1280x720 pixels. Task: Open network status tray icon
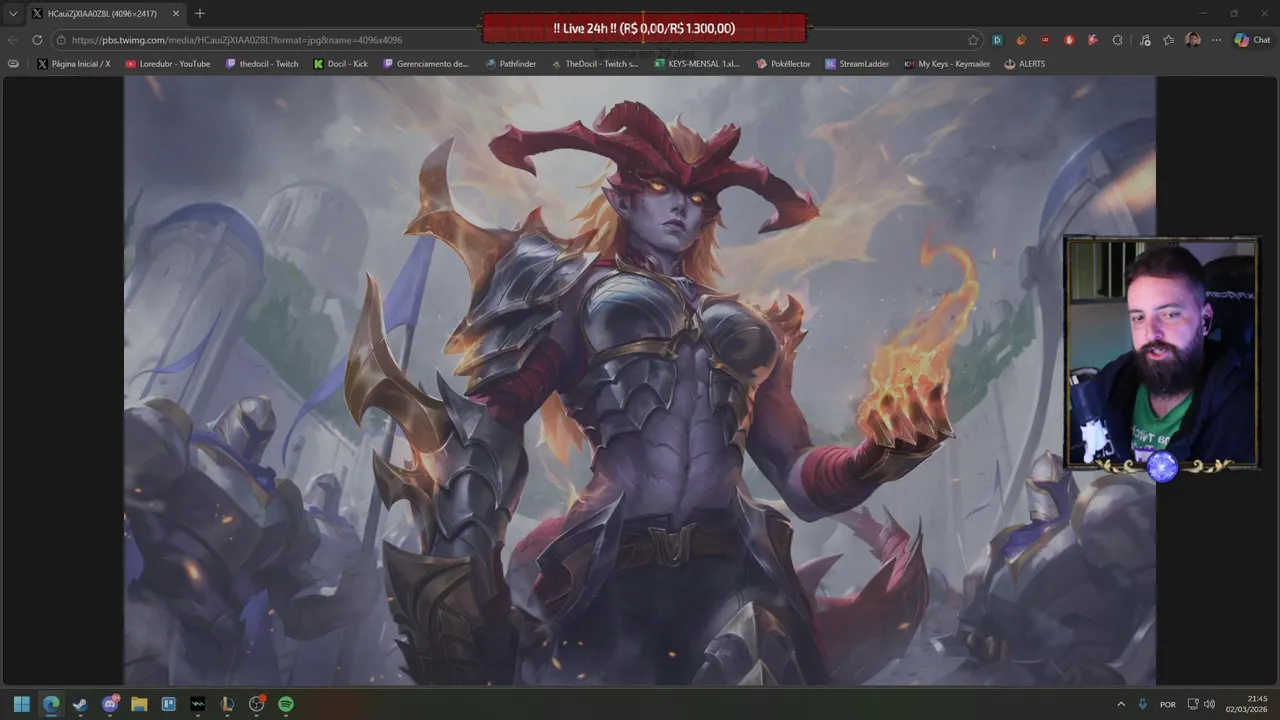pos(1193,704)
